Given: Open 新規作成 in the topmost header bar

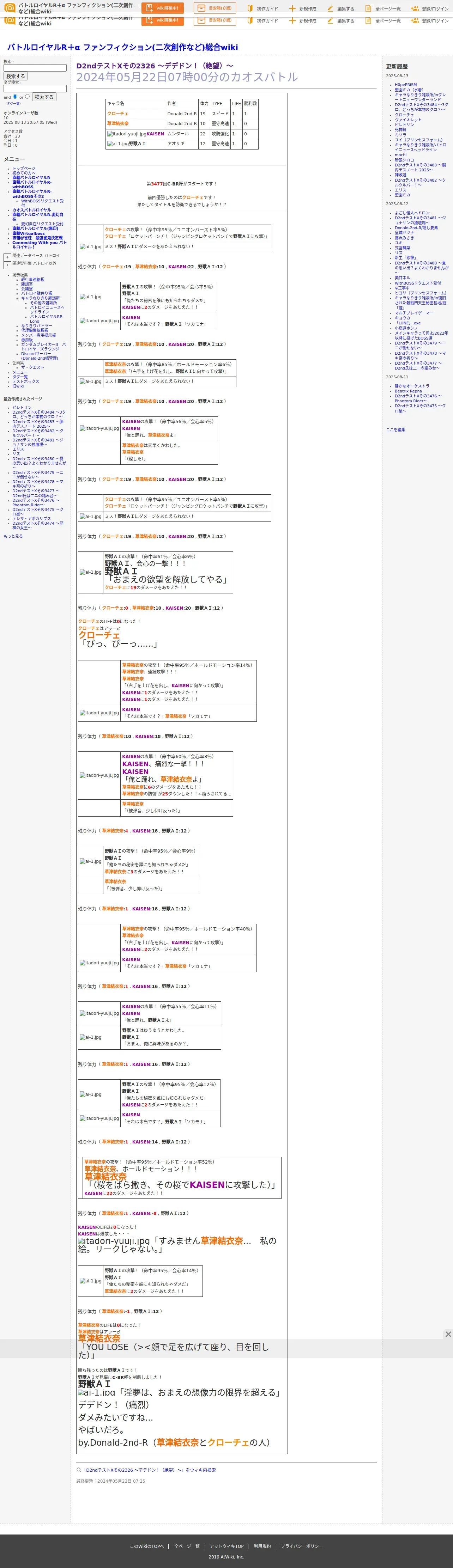Looking at the screenshot, I should [302, 8].
